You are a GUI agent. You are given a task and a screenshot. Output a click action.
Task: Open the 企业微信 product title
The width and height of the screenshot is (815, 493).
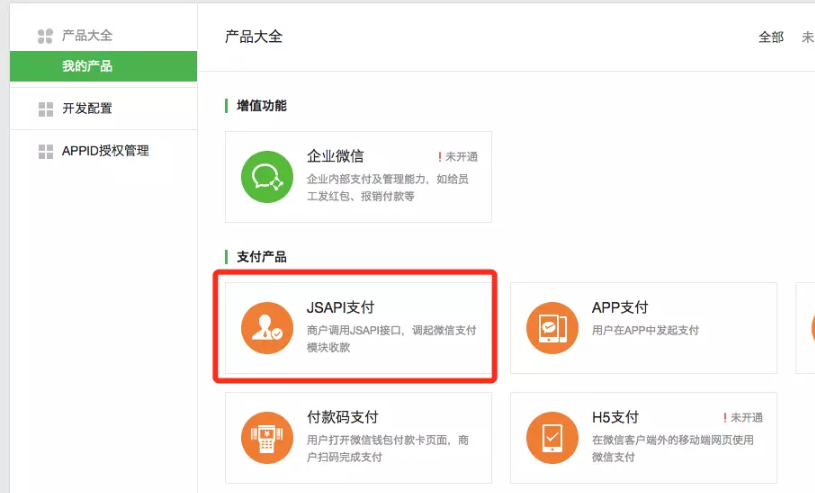pyautogui.click(x=335, y=157)
